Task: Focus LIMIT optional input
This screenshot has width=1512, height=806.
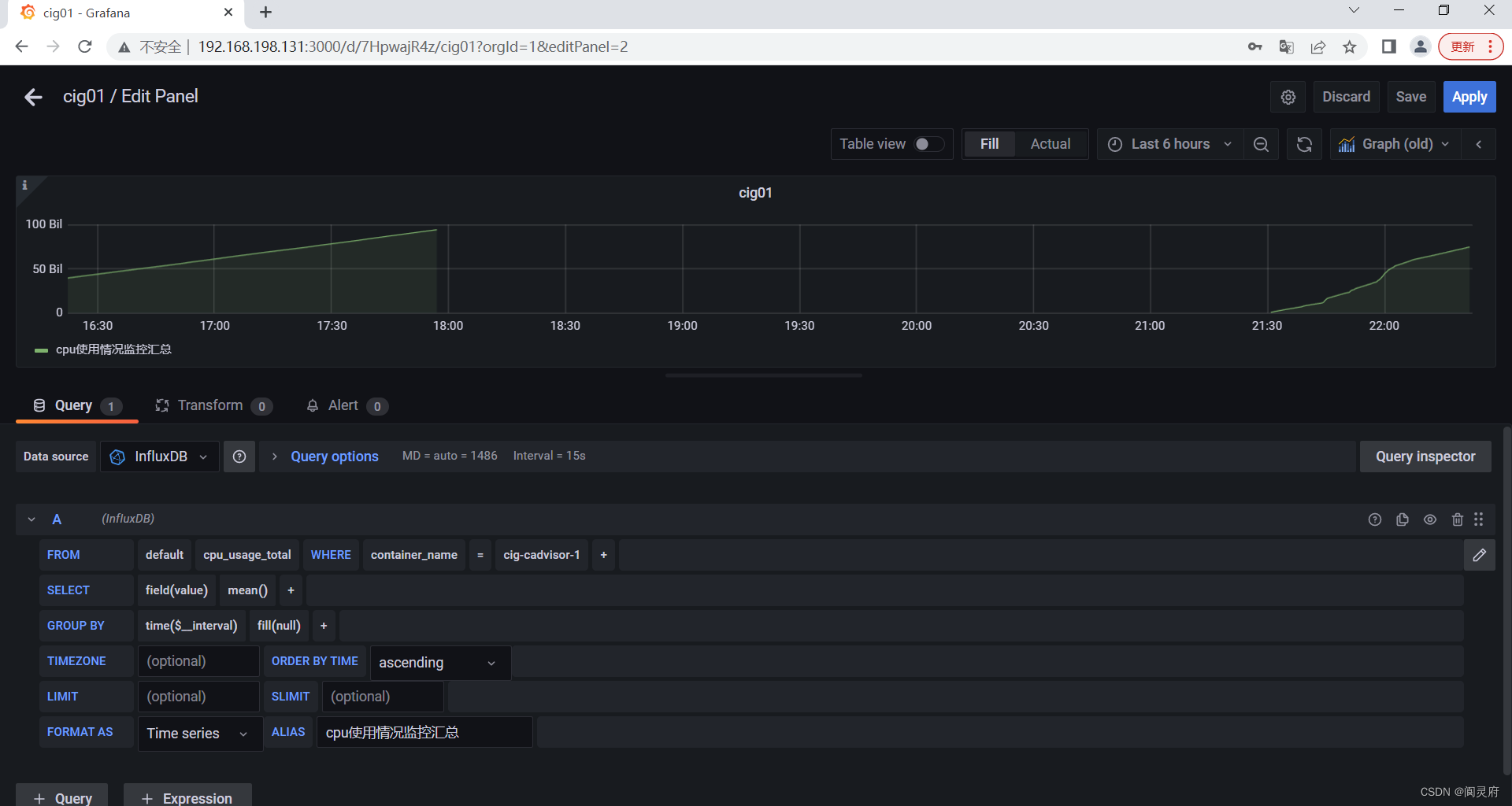Action: click(x=198, y=697)
